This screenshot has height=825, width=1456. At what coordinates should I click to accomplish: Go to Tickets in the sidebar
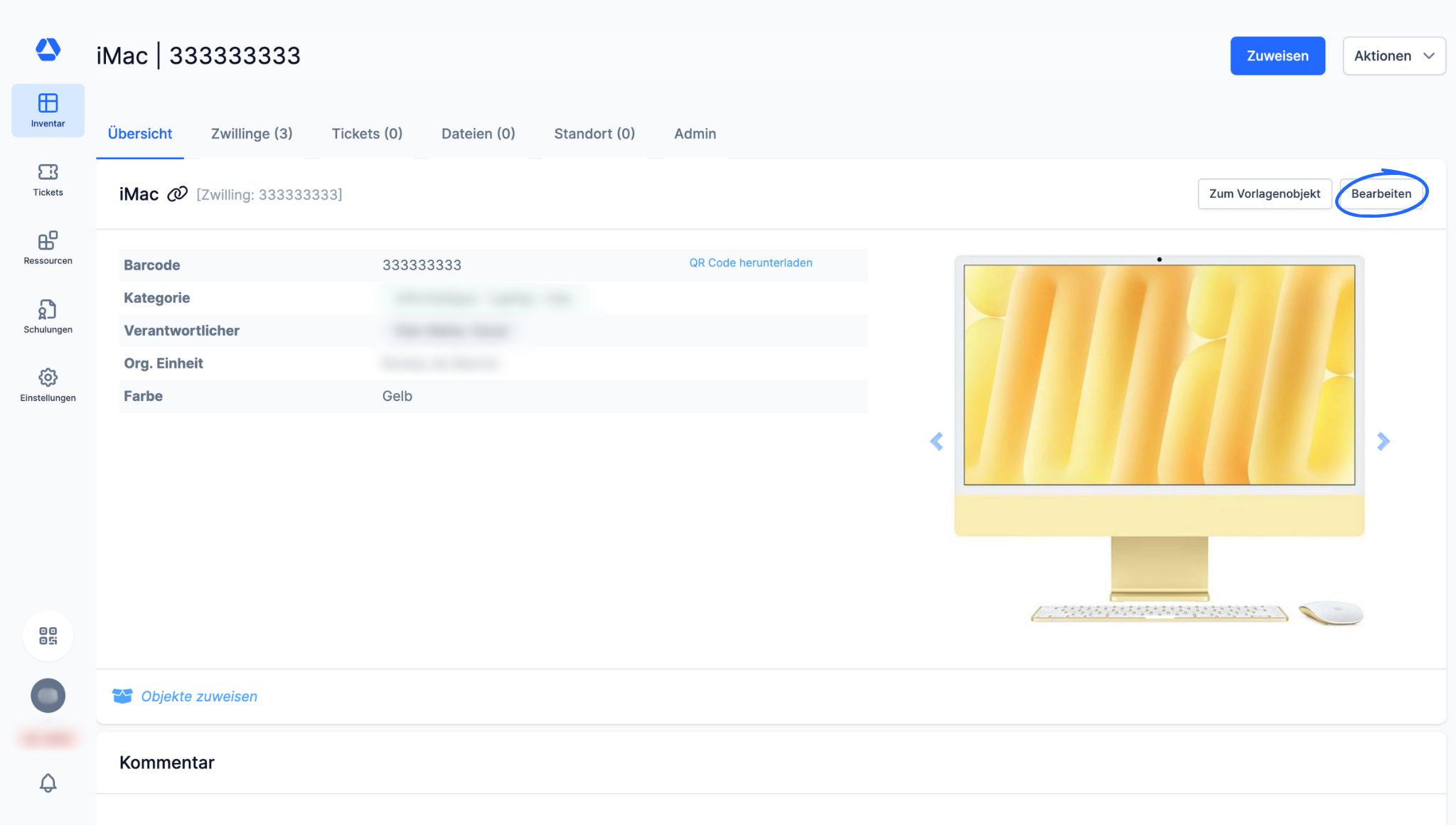point(48,179)
